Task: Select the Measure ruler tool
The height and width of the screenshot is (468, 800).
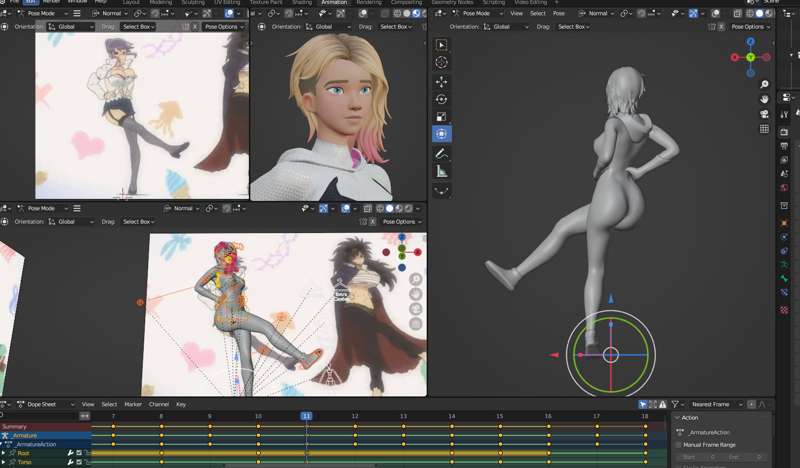Action: 441,171
